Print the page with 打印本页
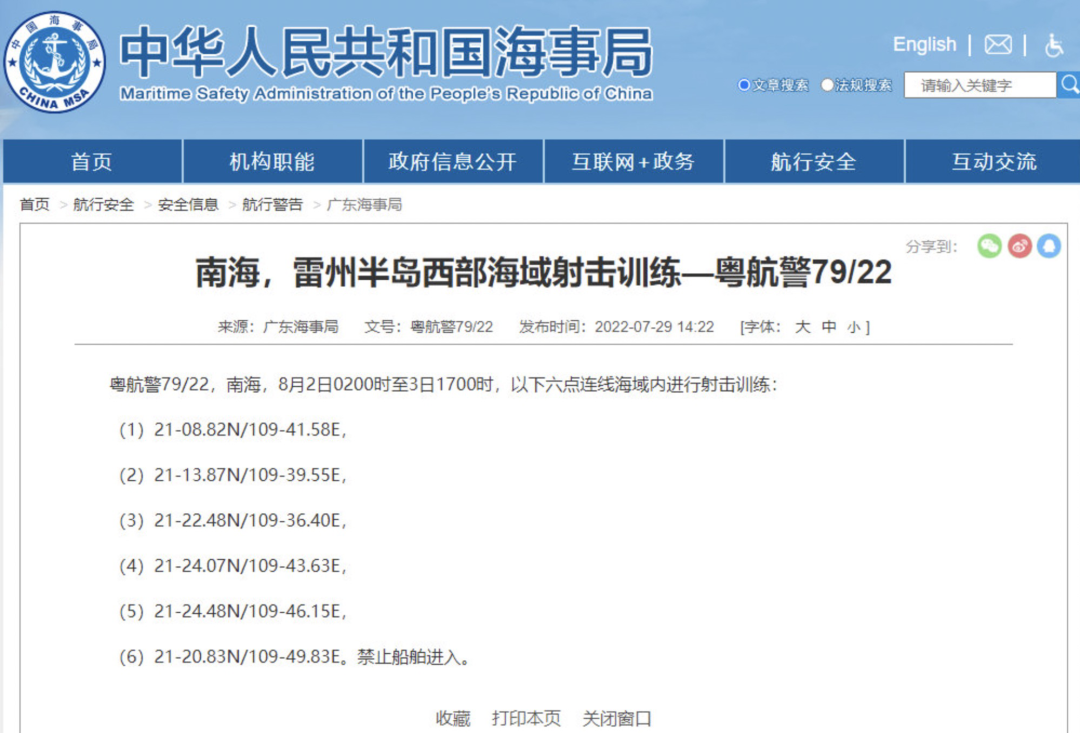1080x733 pixels. [x=527, y=718]
